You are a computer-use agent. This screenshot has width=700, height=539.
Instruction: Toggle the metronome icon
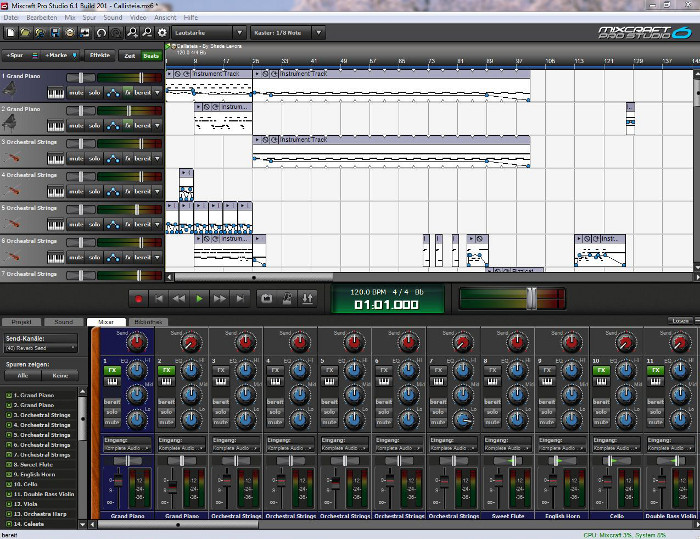click(x=287, y=299)
